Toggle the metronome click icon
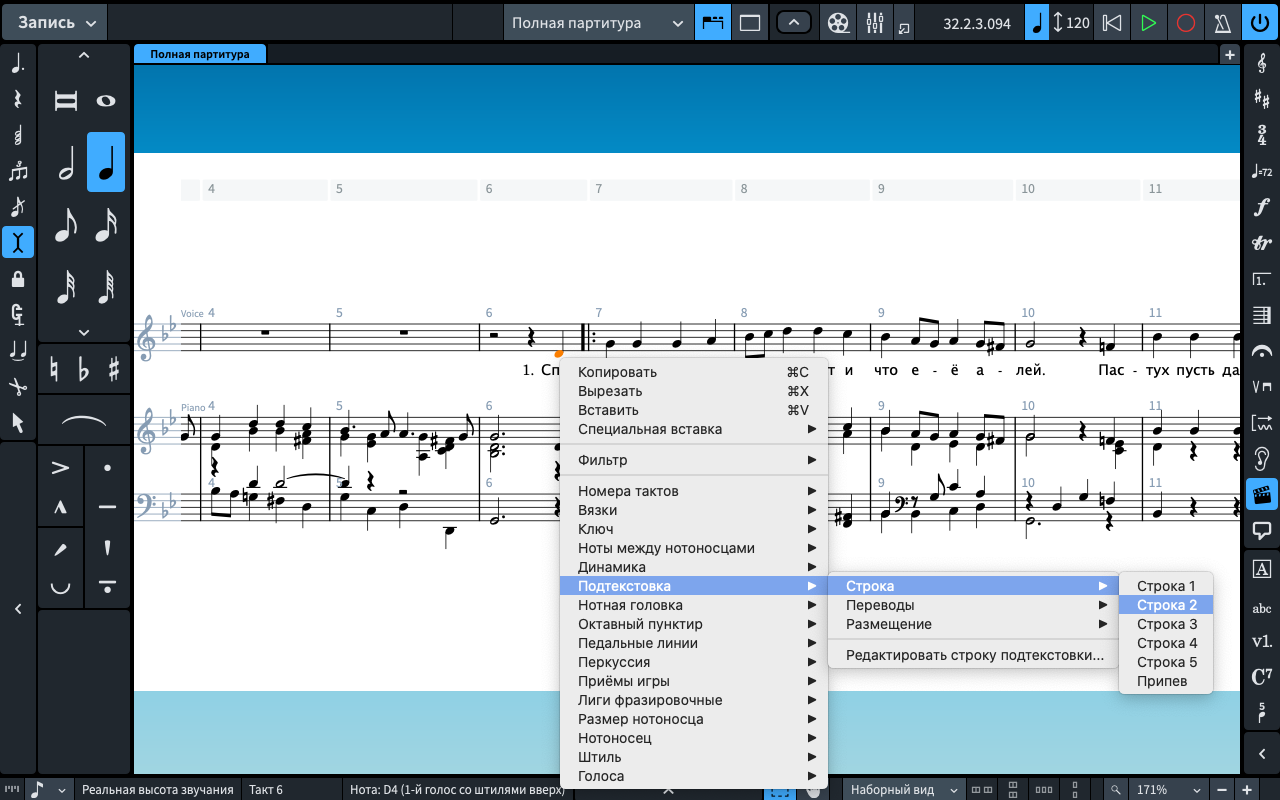The width and height of the screenshot is (1280, 800). click(1222, 22)
